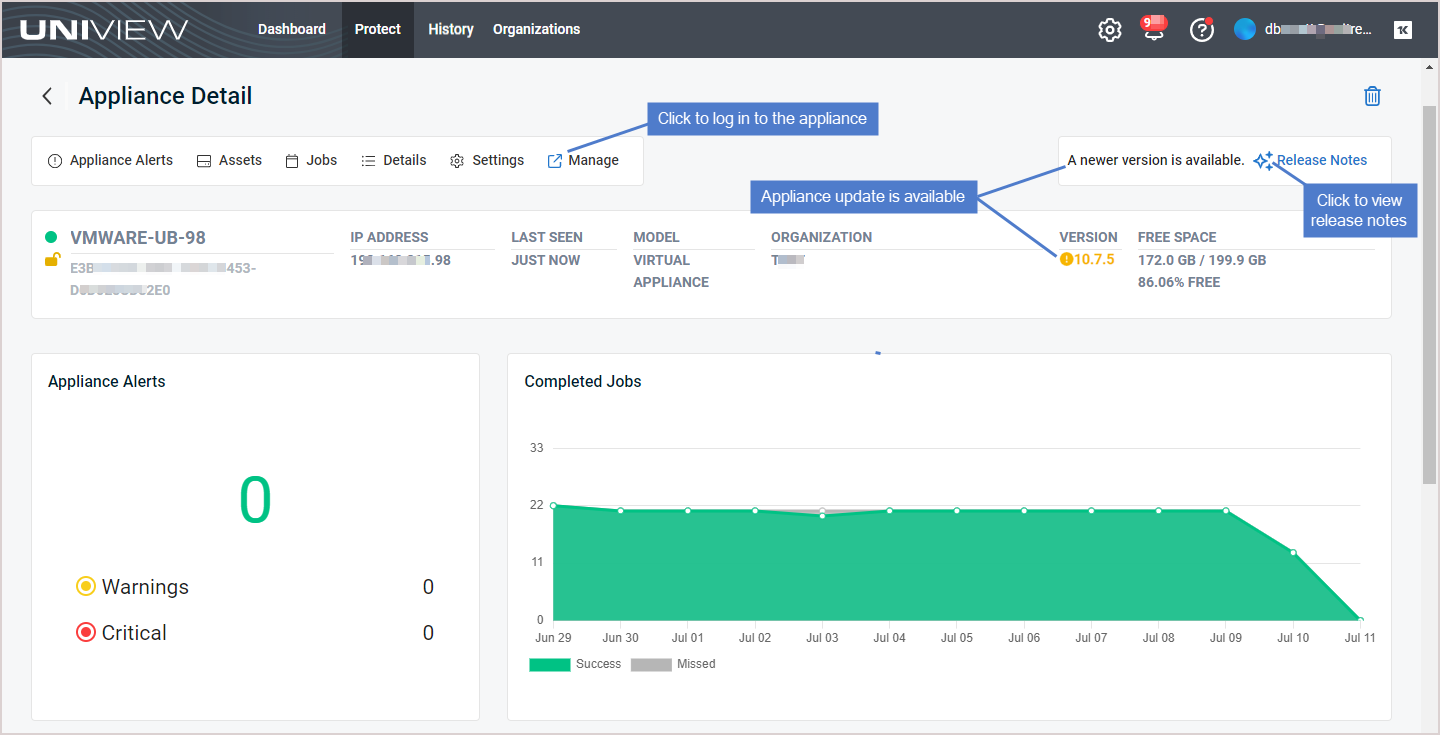Click the Jul 05 axis label
The image size is (1440, 735).
click(x=956, y=638)
